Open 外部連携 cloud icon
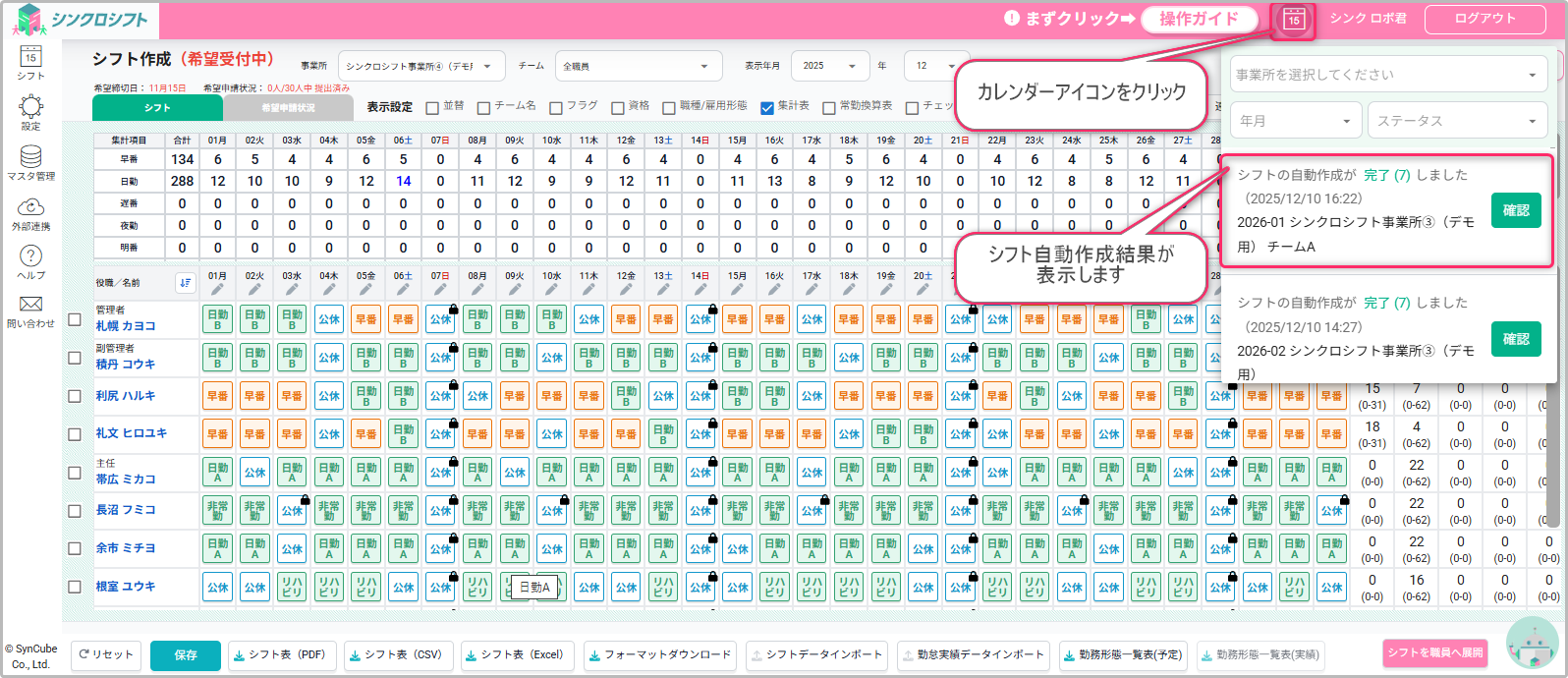The width and height of the screenshot is (1568, 678). click(x=30, y=211)
